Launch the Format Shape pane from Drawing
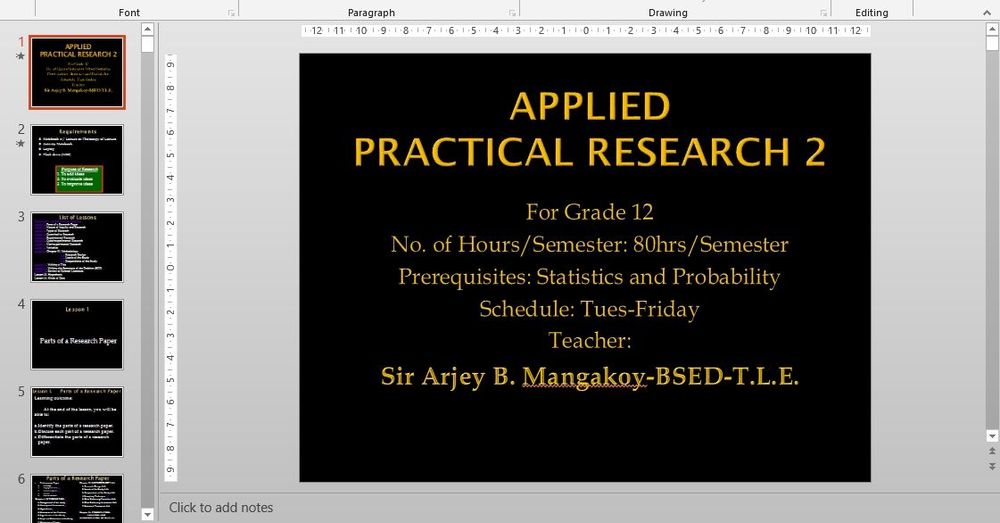 [823, 13]
